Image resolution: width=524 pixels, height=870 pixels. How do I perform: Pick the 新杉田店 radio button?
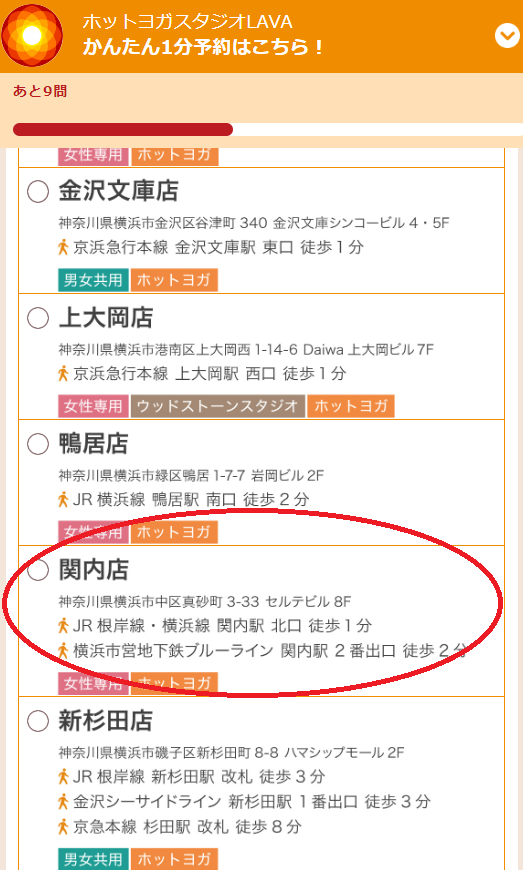[x=38, y=721]
